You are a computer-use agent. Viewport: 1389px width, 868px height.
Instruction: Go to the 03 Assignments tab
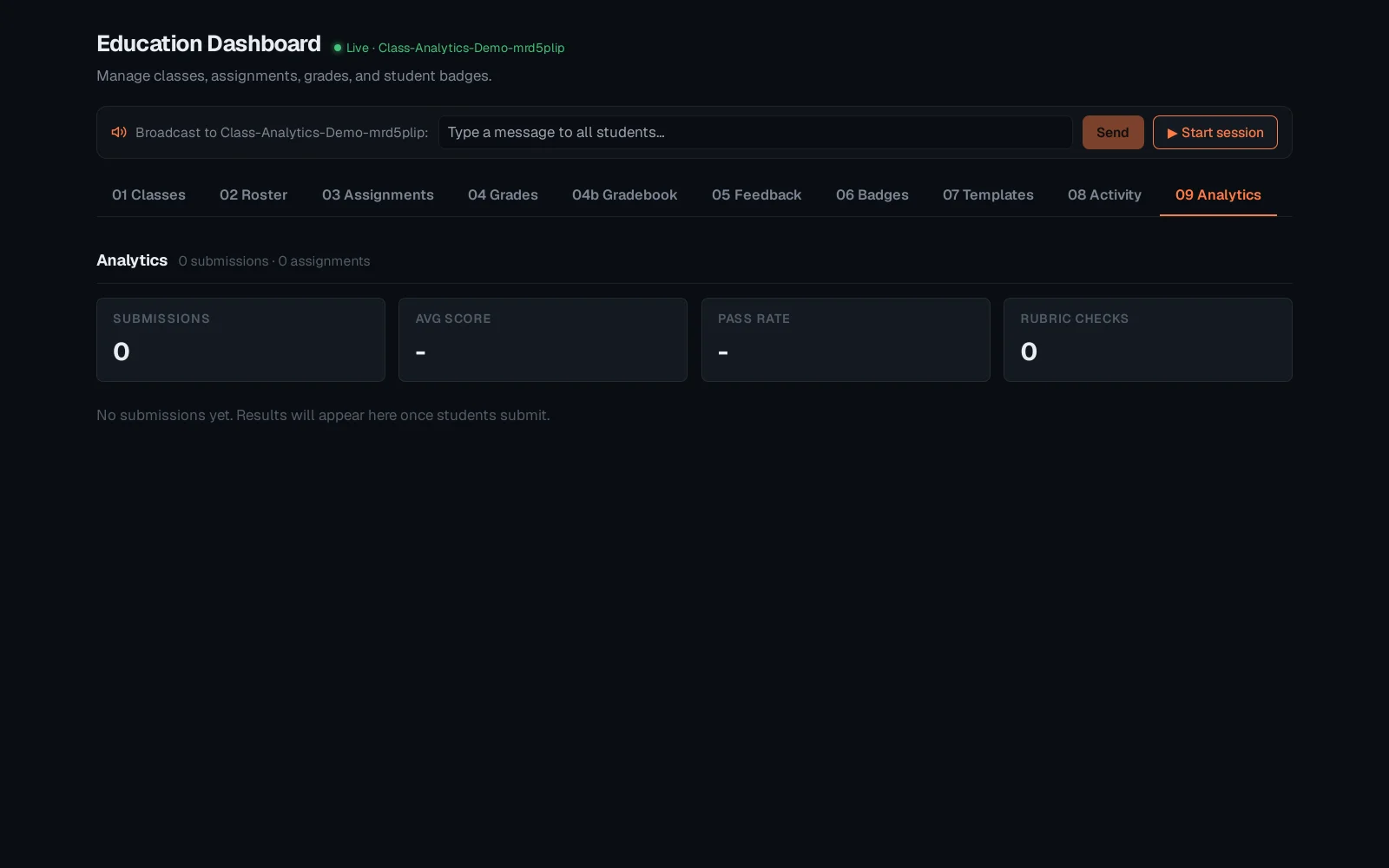[378, 195]
